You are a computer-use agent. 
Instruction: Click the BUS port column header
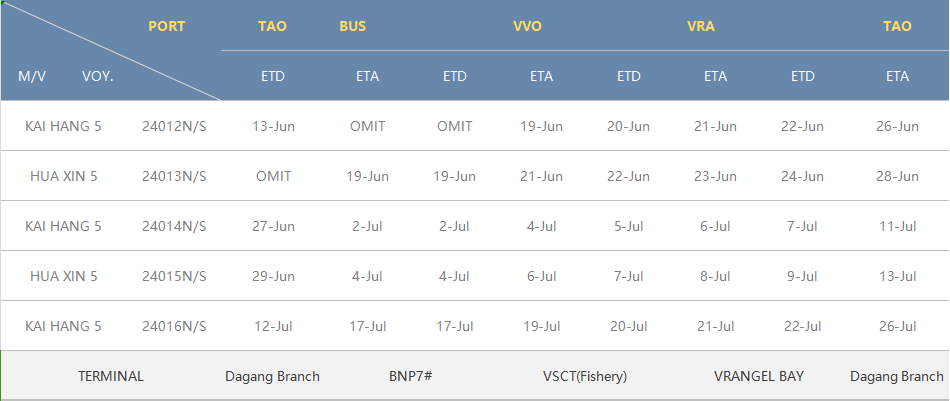pyautogui.click(x=353, y=27)
